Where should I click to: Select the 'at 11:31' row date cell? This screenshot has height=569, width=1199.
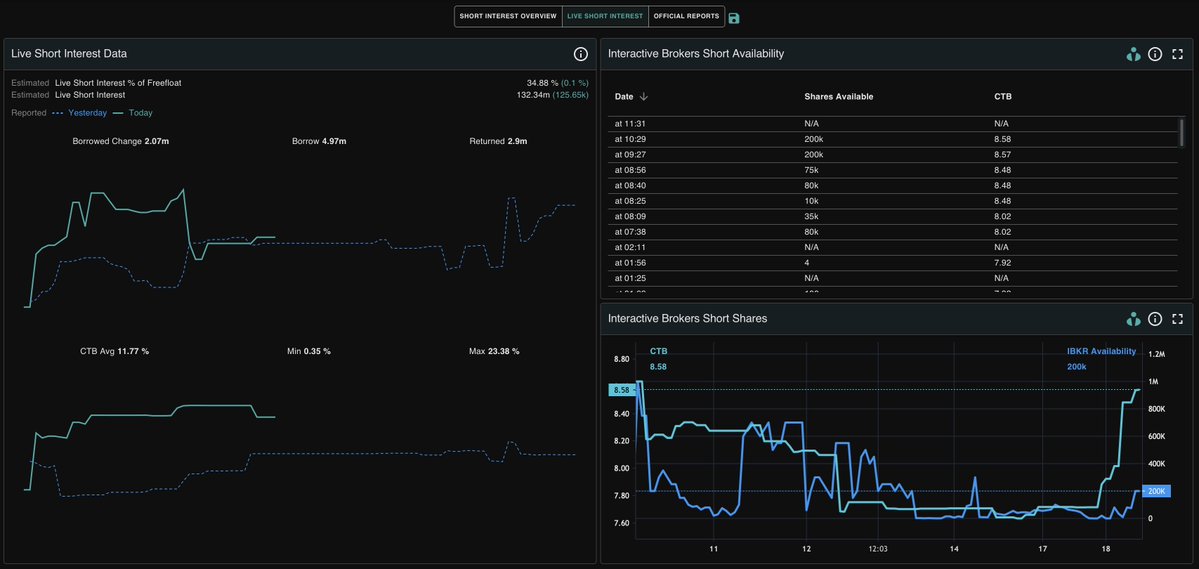click(630, 123)
